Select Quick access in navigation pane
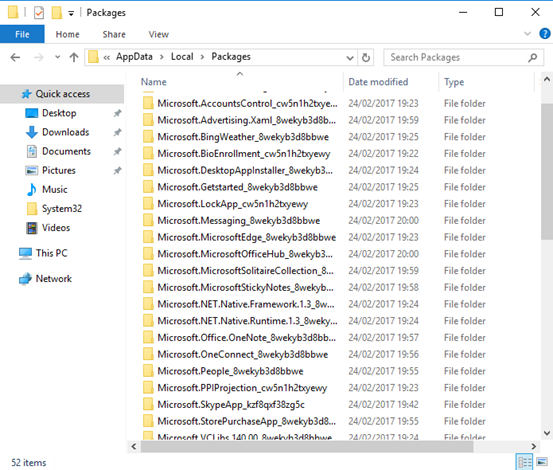The width and height of the screenshot is (553, 470). tap(62, 94)
